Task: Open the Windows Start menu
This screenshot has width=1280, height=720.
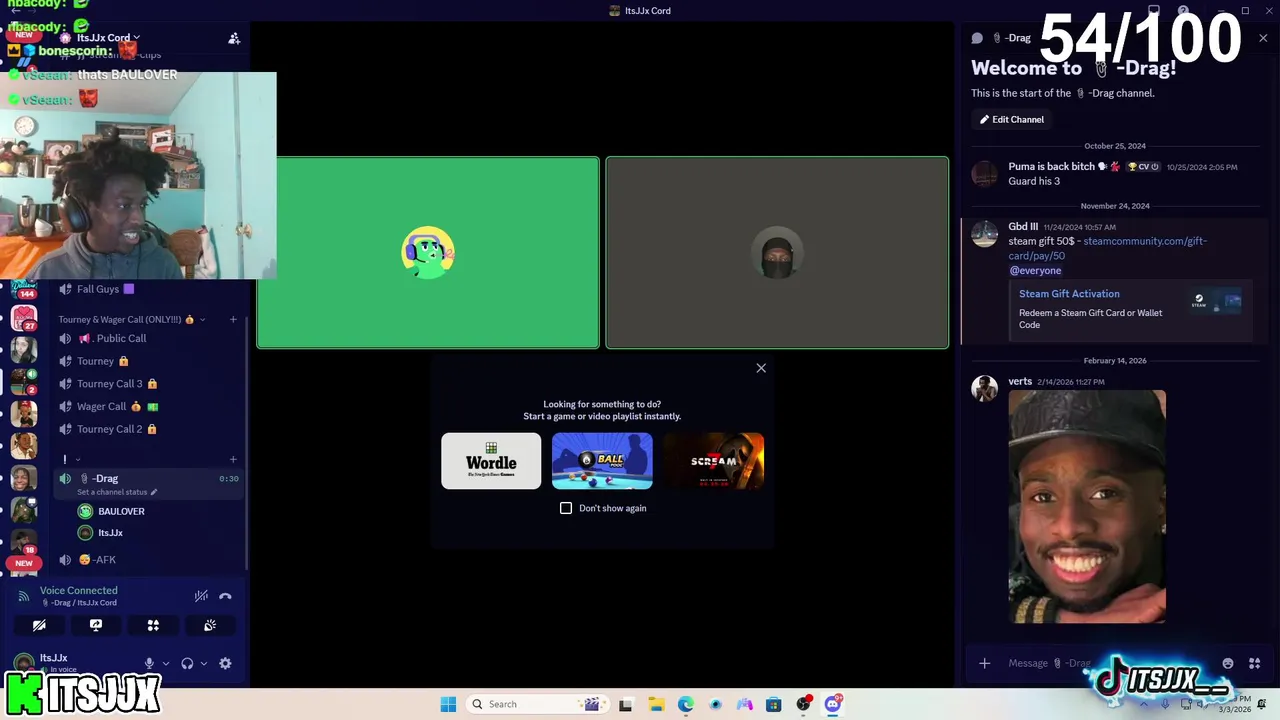Action: [x=448, y=704]
